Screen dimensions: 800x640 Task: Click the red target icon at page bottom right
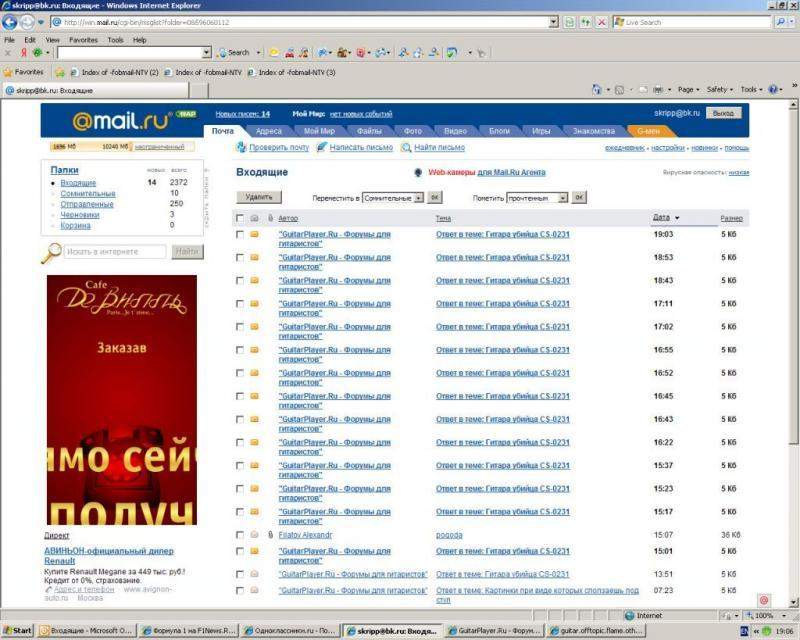point(764,600)
